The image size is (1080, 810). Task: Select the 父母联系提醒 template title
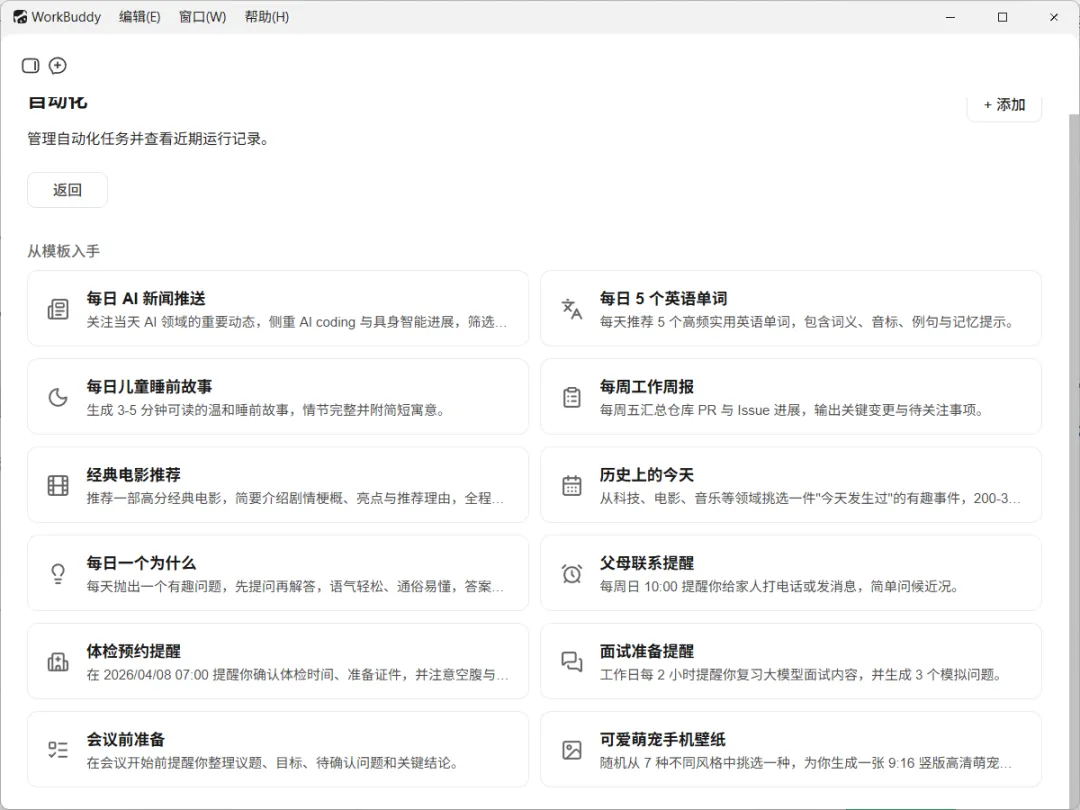click(647, 563)
